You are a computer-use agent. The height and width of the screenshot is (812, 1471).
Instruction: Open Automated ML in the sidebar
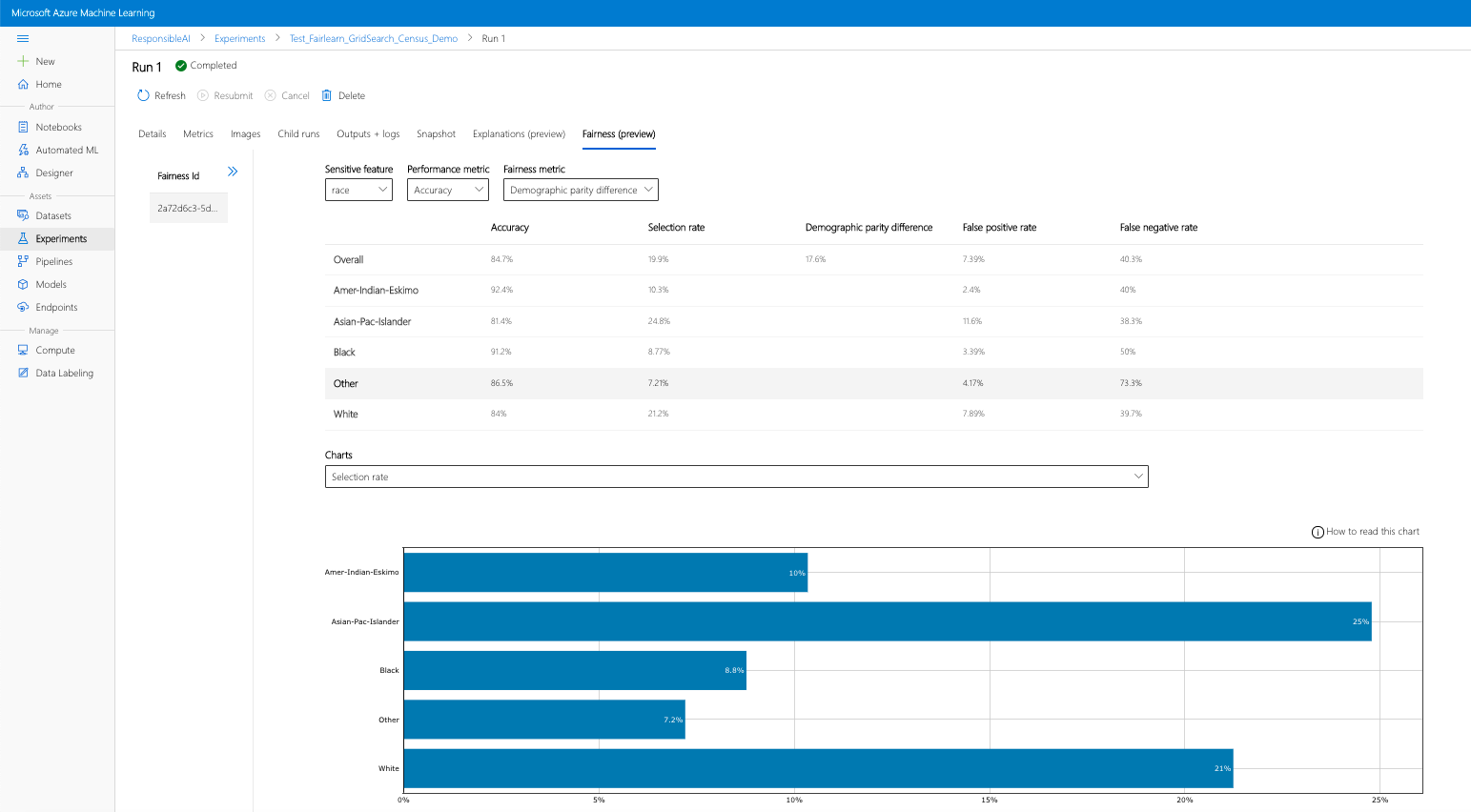(x=67, y=150)
